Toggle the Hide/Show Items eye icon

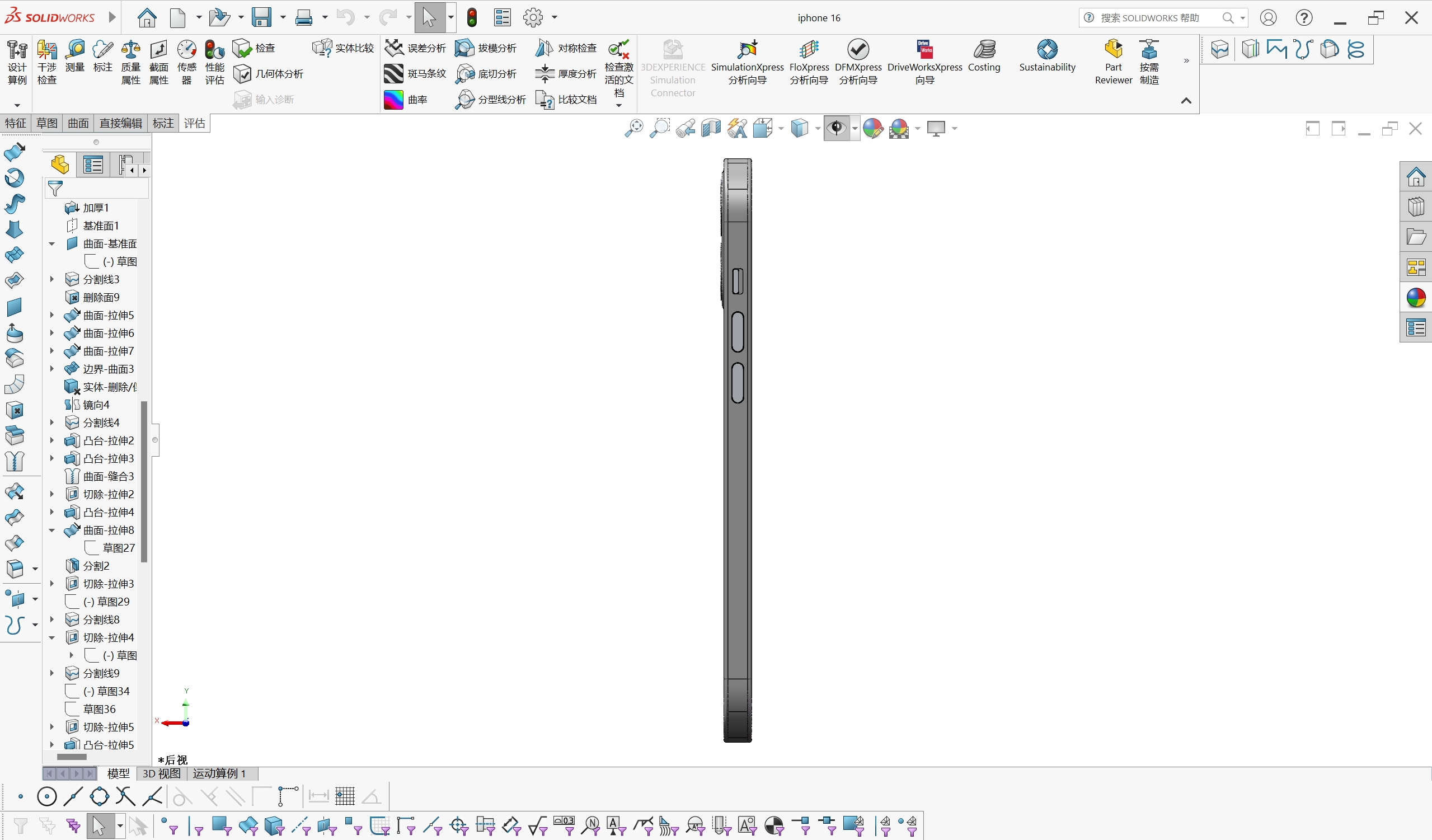(836, 129)
